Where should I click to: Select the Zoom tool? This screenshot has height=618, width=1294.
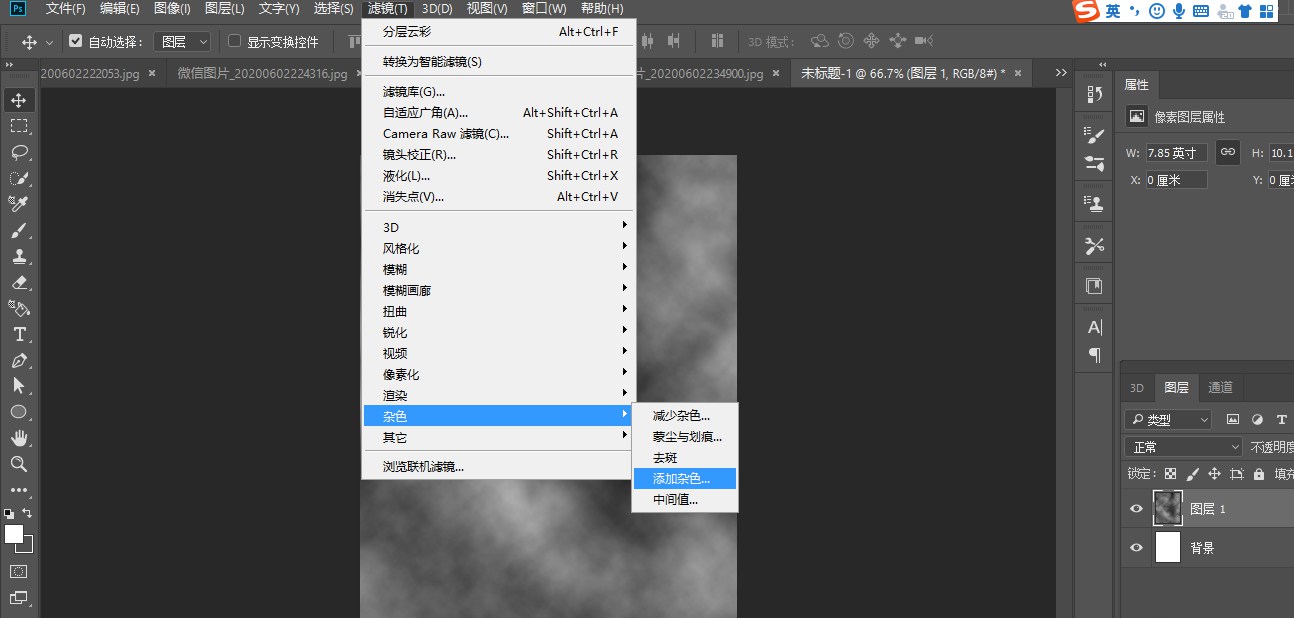click(x=20, y=464)
